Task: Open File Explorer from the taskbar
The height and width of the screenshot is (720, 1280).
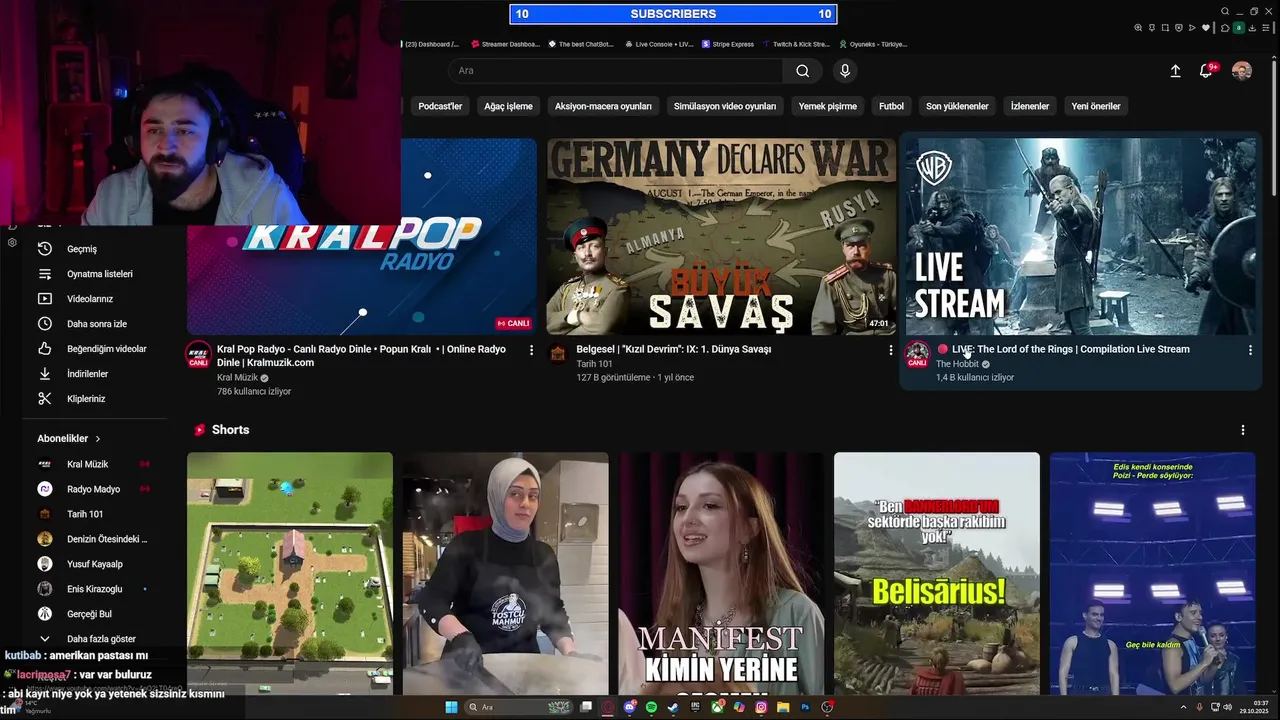Action: 783,707
